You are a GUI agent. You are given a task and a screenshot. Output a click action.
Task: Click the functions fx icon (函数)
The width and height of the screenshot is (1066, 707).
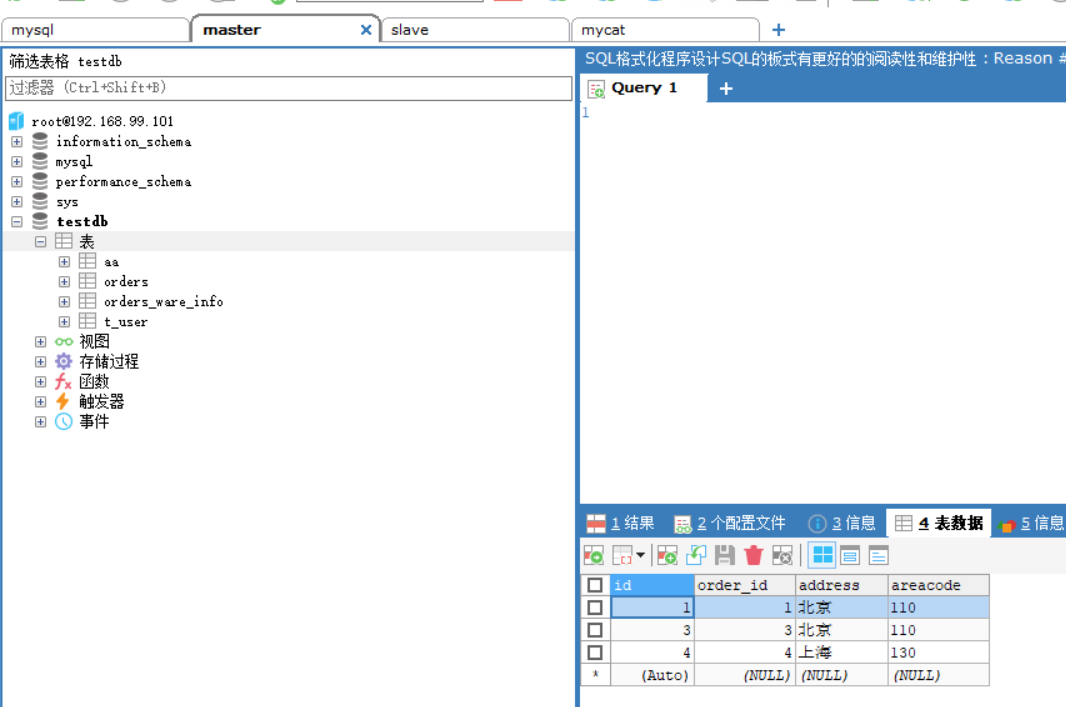(x=63, y=381)
